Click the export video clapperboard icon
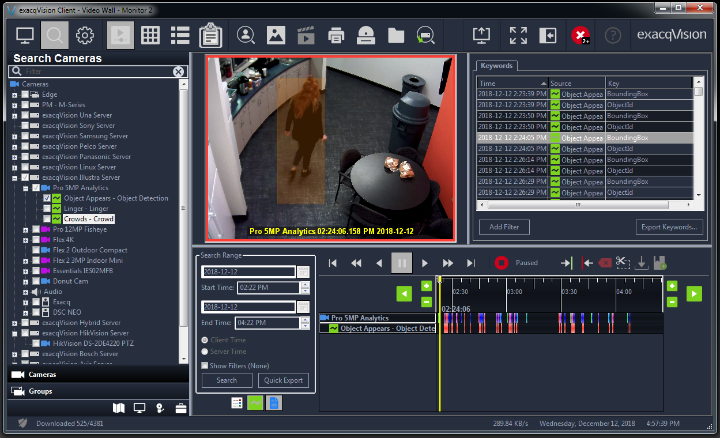Image resolution: width=720 pixels, height=438 pixels. pos(305,35)
